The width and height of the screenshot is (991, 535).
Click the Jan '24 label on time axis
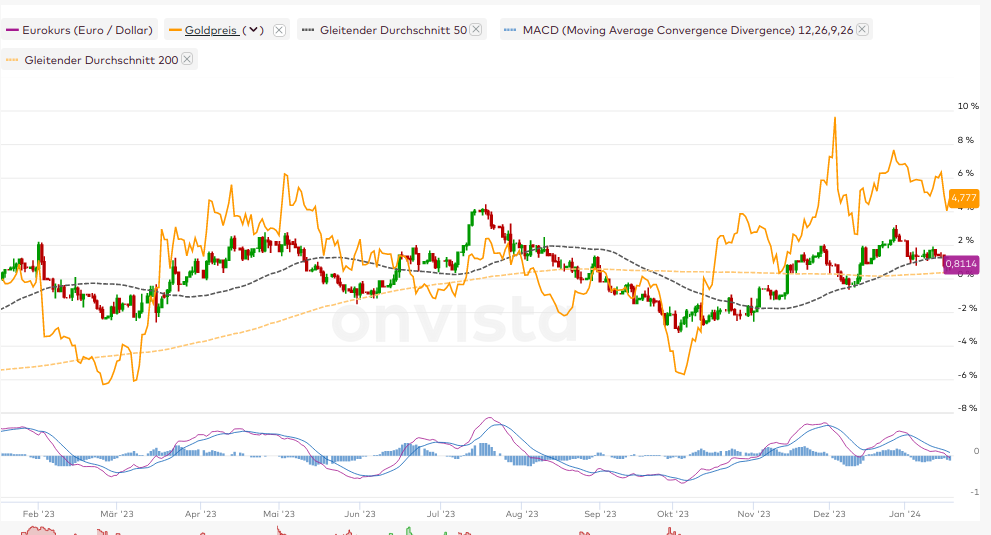(904, 514)
